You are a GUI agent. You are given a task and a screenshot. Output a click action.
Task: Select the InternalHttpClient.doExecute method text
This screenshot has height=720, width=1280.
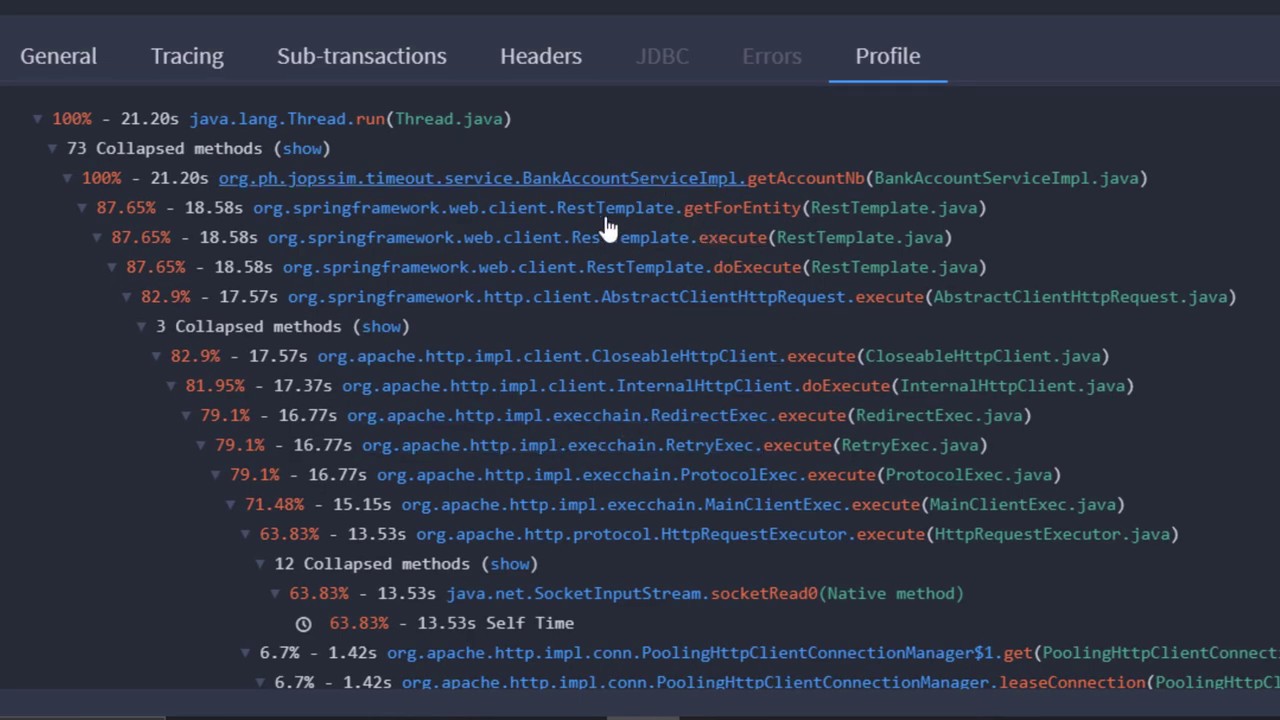(616, 386)
